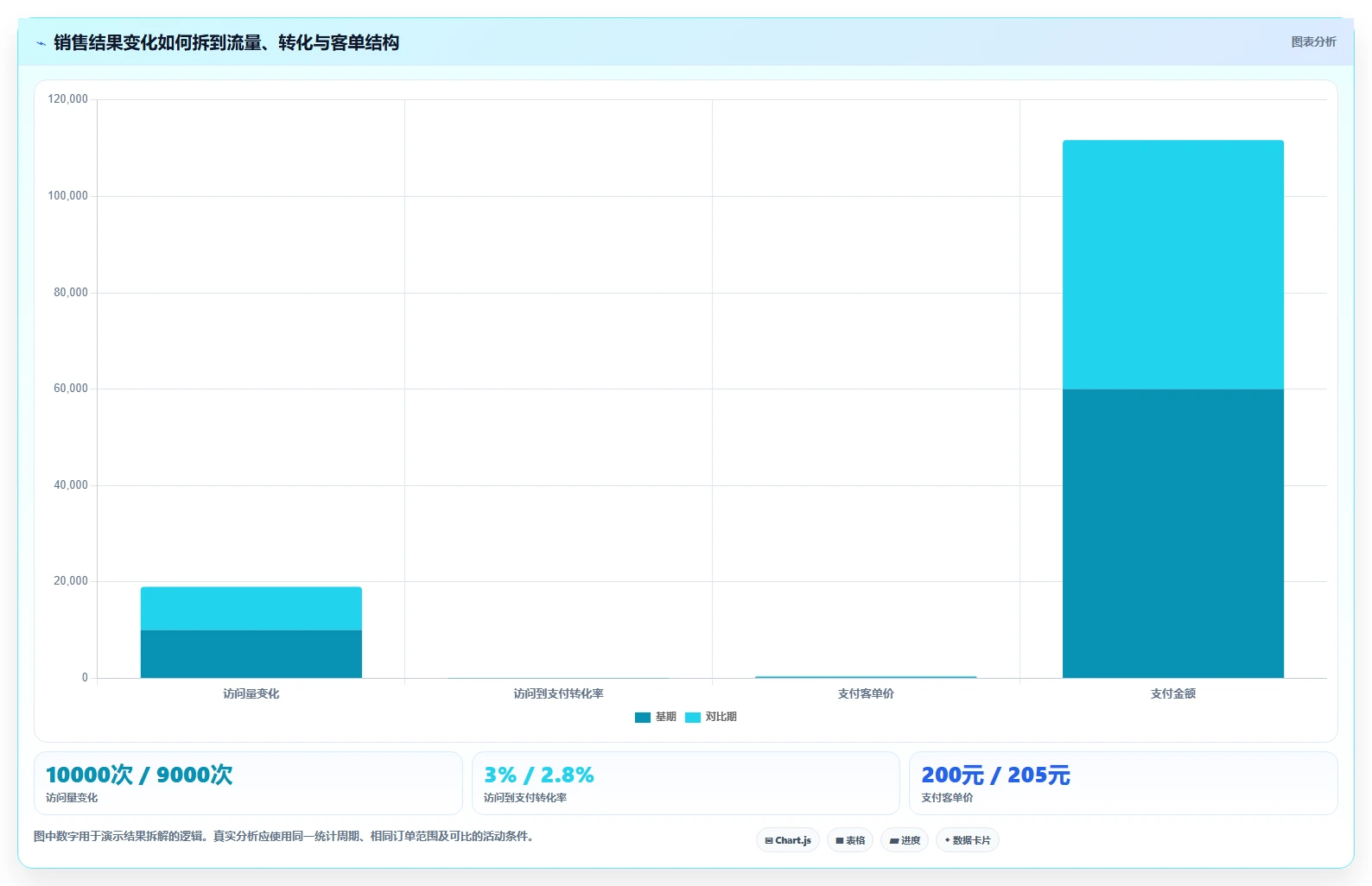Image resolution: width=1372 pixels, height=886 pixels.
Task: Select the 表格 tag pill
Action: (850, 840)
